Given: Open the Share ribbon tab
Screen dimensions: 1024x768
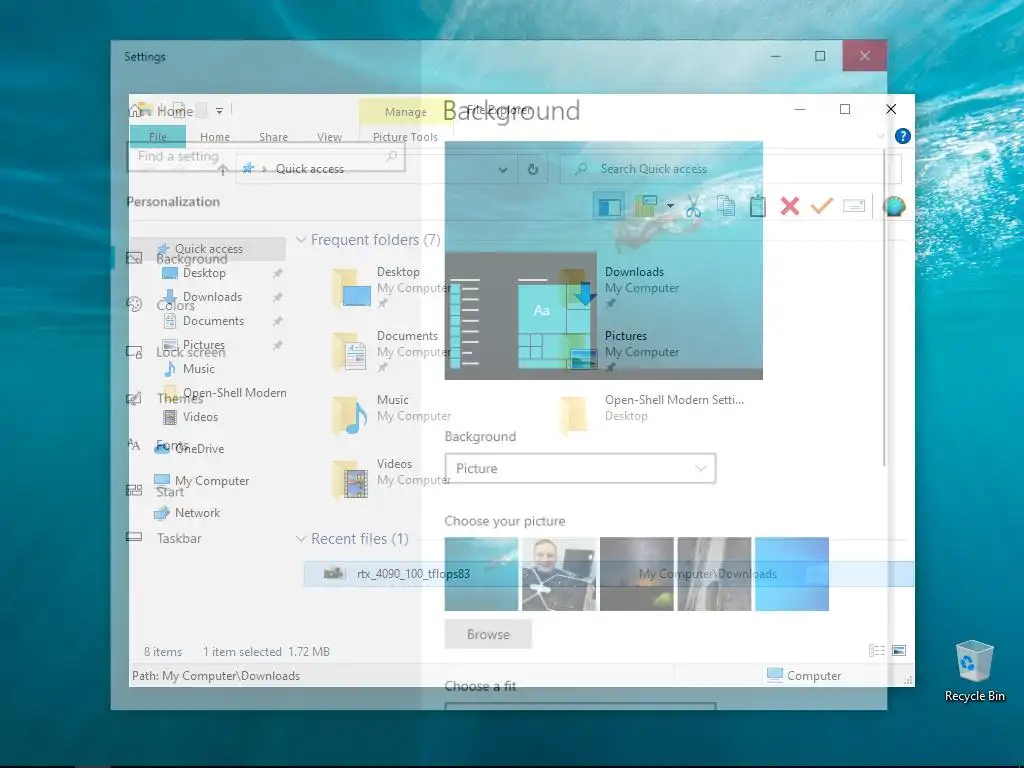Looking at the screenshot, I should pyautogui.click(x=274, y=136).
